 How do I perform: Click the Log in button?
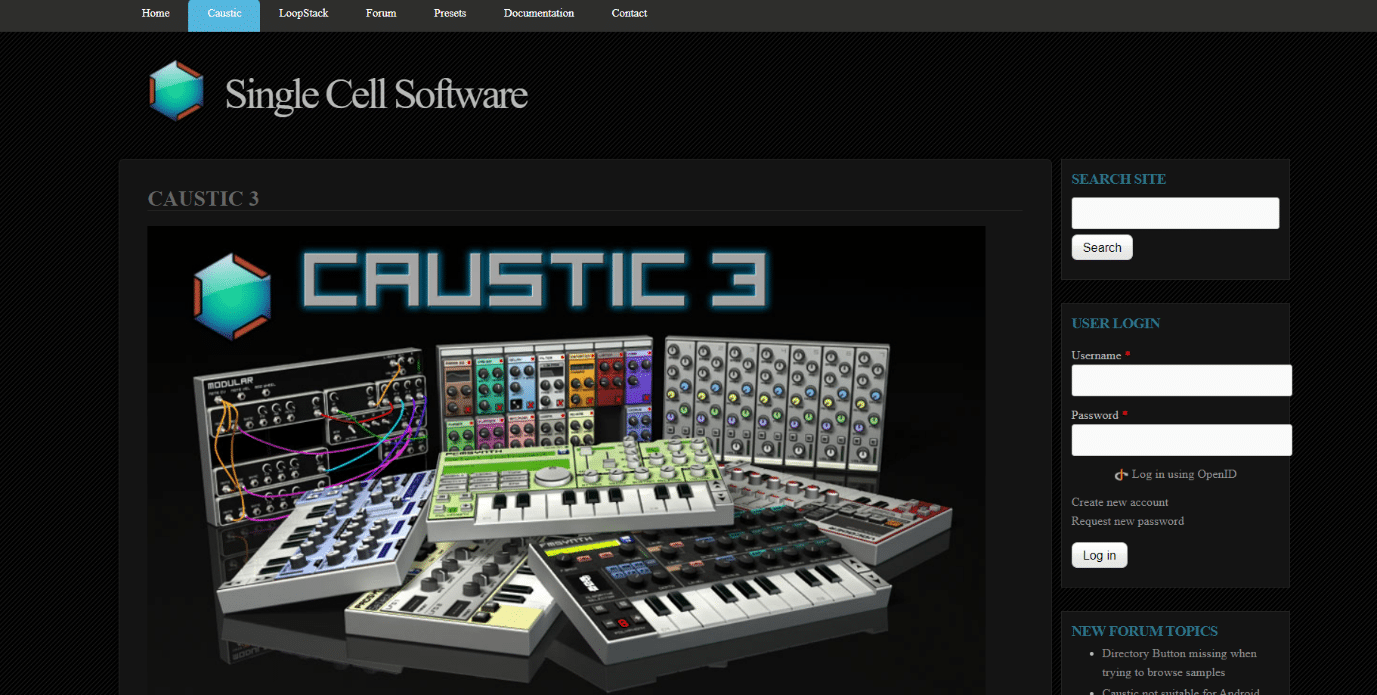(x=1099, y=555)
